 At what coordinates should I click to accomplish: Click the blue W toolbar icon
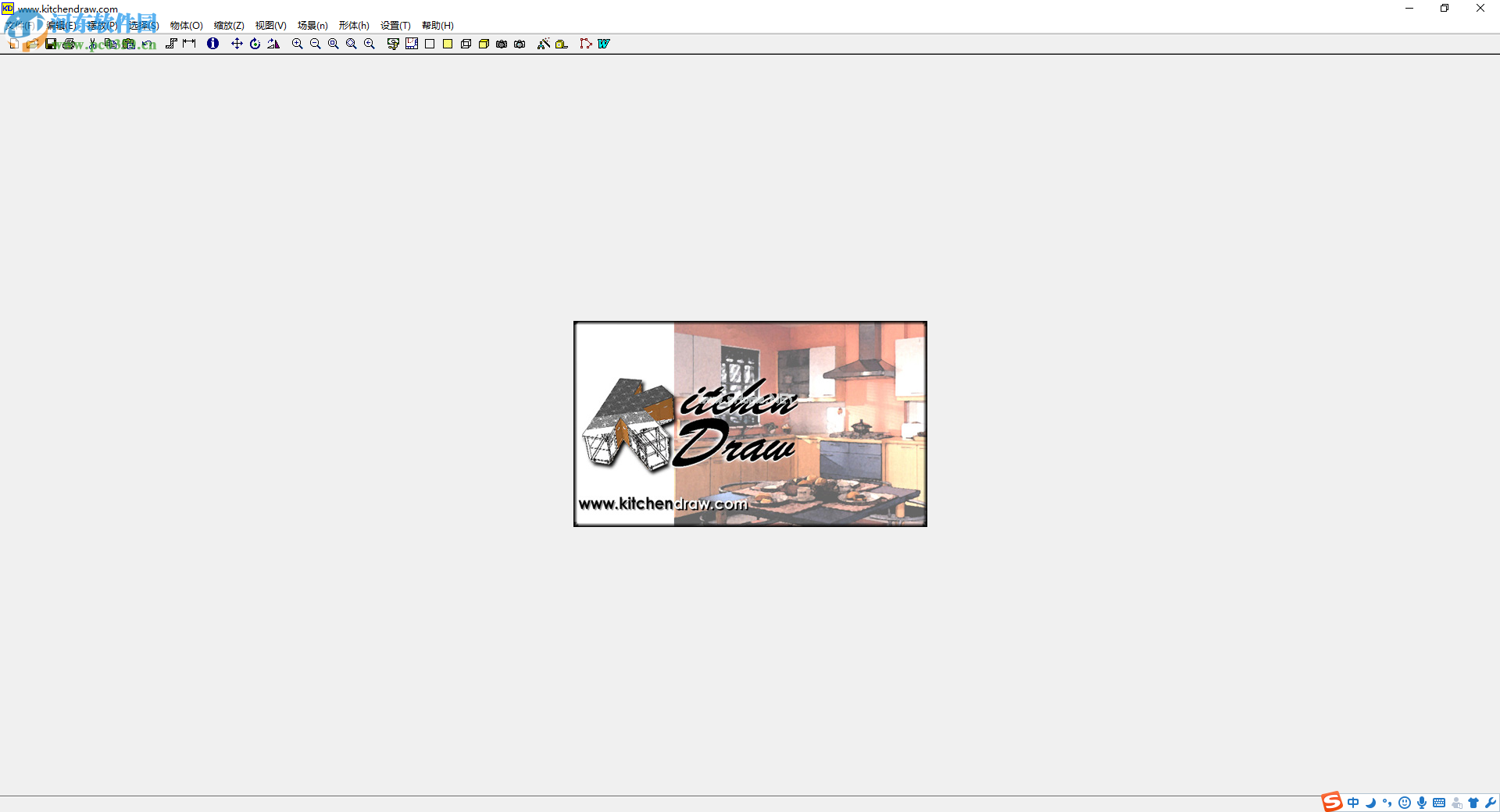603,44
